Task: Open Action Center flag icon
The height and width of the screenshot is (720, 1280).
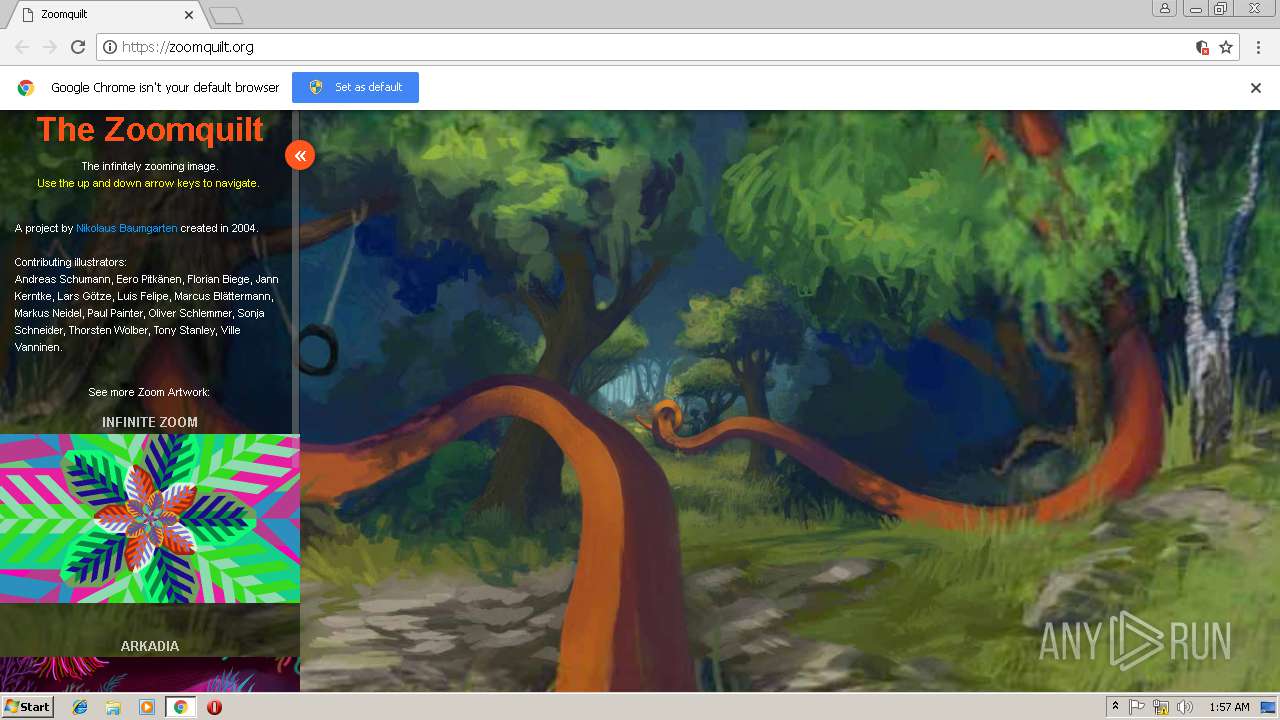Action: pos(1137,707)
